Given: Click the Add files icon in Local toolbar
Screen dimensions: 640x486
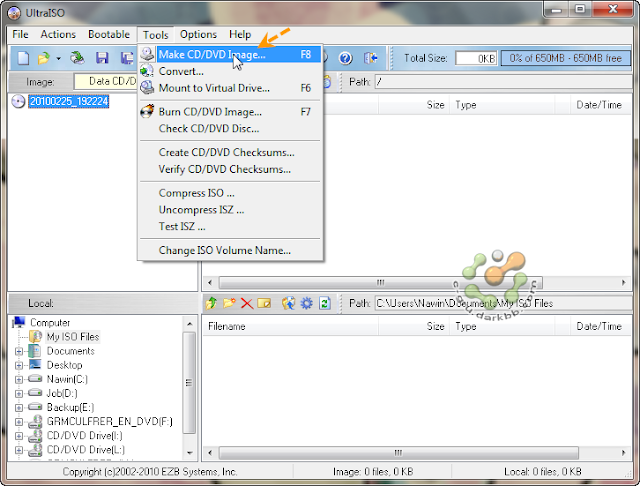Looking at the screenshot, I should 288,303.
